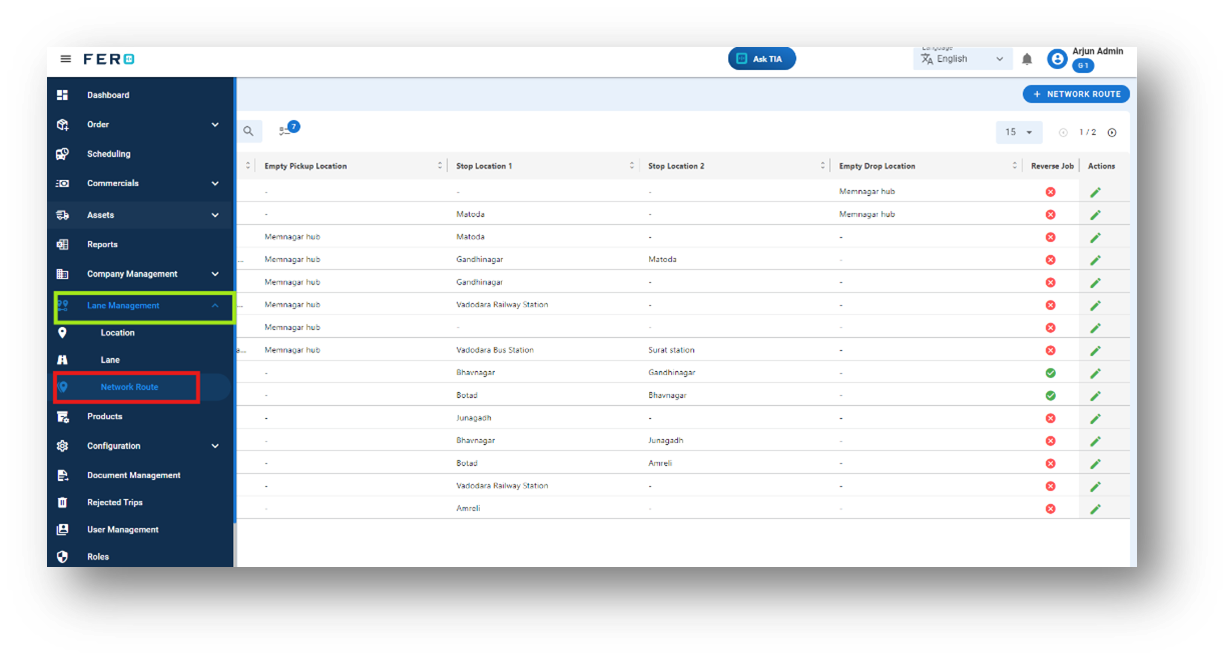Edit the Gandhinagar to Matoda row

tap(1095, 260)
